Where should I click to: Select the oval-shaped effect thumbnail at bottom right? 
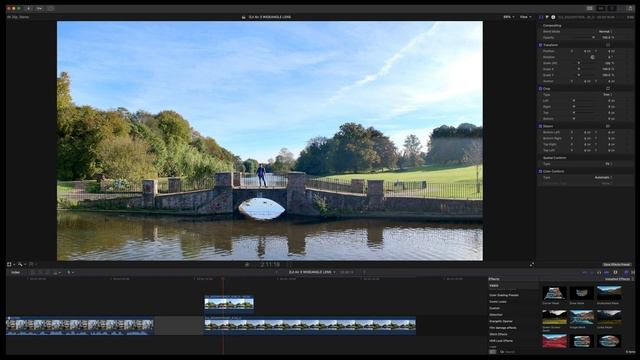(x=609, y=341)
